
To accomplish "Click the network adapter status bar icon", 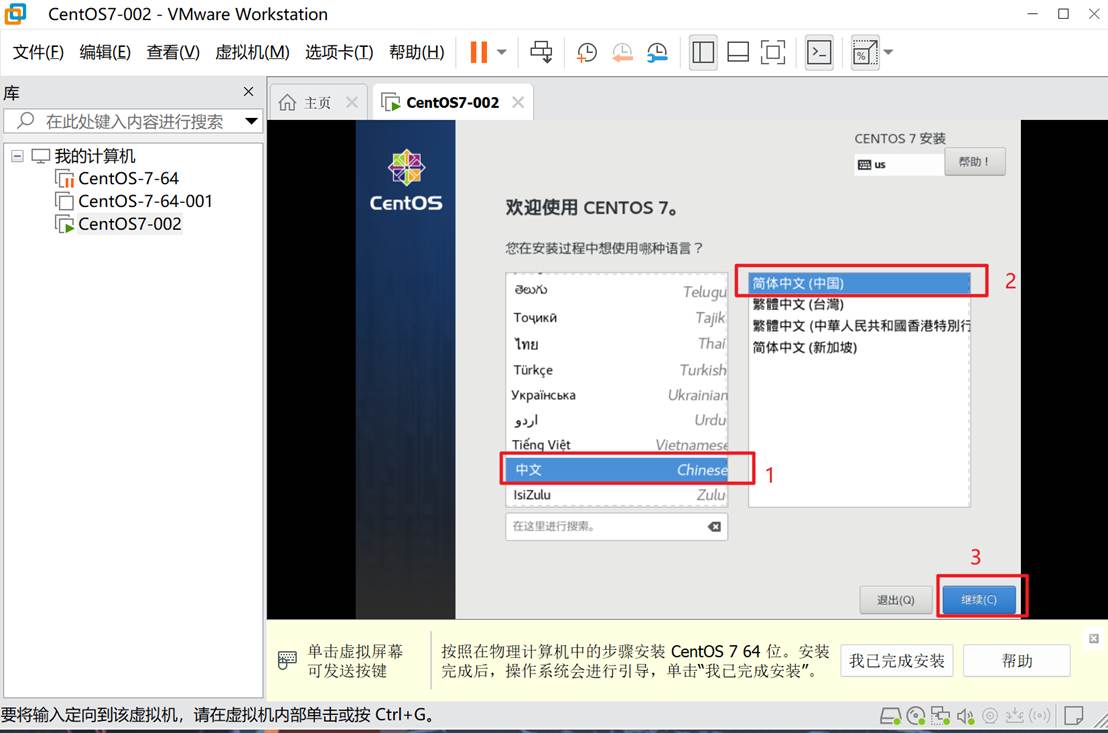I will tap(940, 716).
